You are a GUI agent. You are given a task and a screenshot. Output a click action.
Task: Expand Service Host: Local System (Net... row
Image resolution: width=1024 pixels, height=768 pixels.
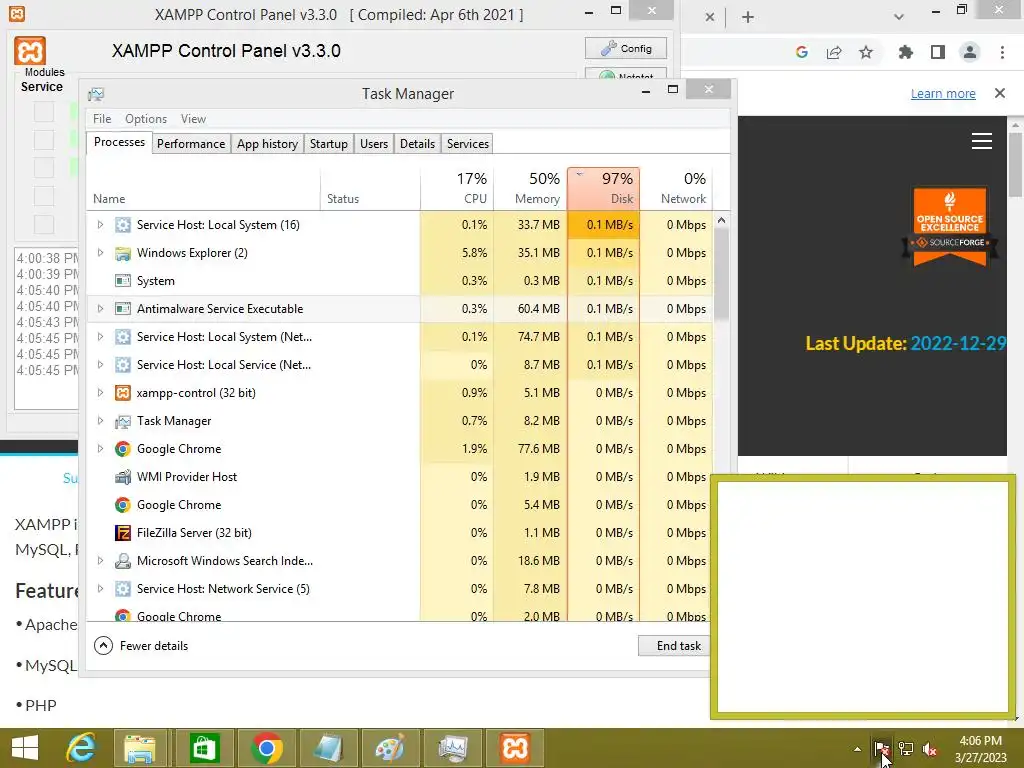pyautogui.click(x=100, y=337)
